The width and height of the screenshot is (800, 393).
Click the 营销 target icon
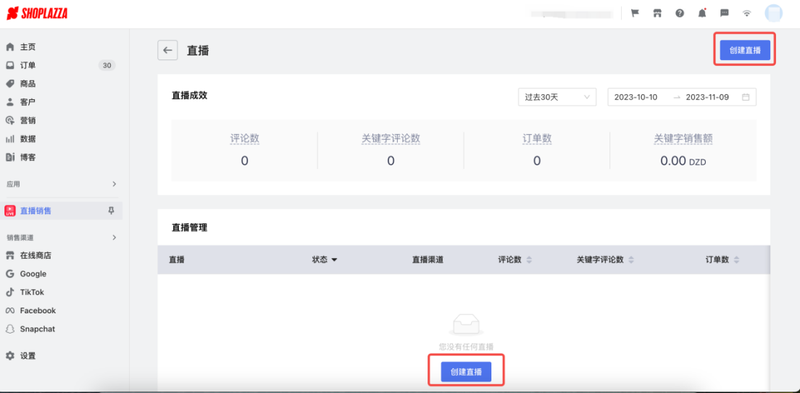point(10,120)
